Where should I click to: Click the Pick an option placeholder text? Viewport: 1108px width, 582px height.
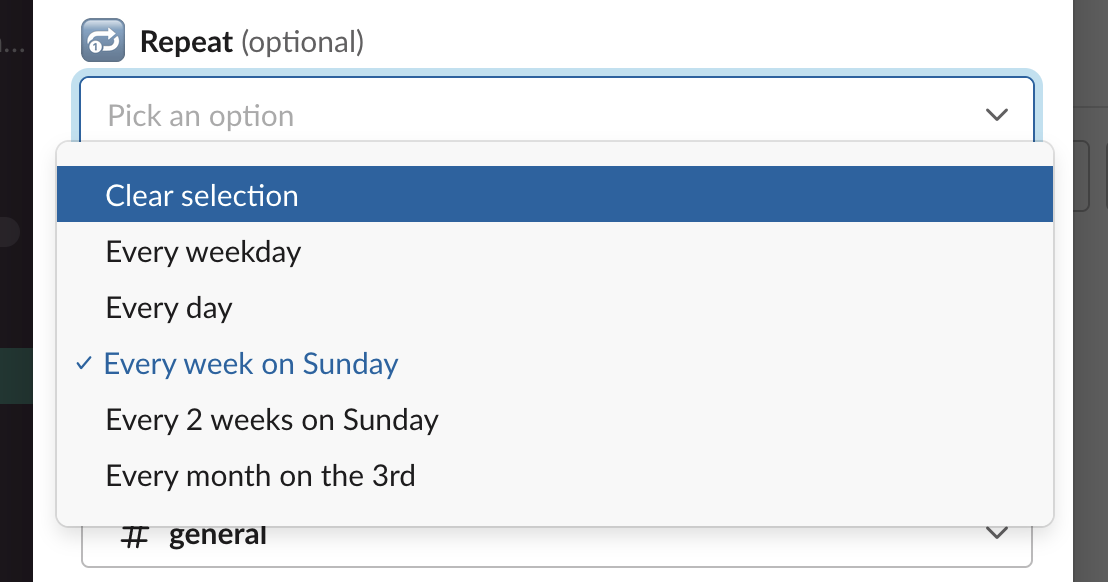[x=201, y=116]
